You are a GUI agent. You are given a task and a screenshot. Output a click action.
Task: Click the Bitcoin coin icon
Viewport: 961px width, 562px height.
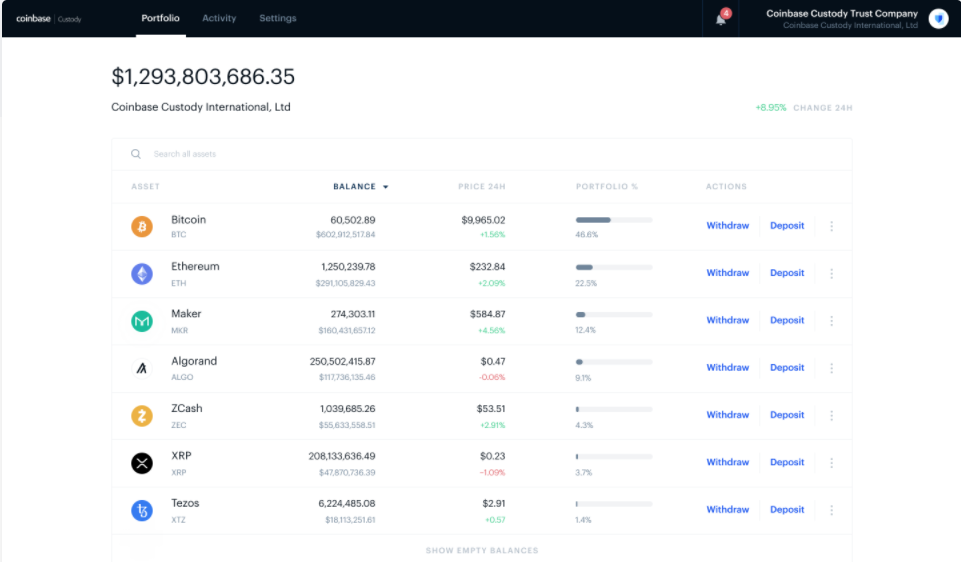click(x=142, y=227)
